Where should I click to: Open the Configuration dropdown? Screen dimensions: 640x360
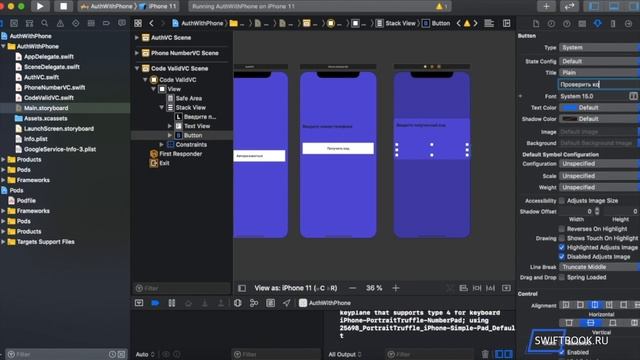[599, 164]
